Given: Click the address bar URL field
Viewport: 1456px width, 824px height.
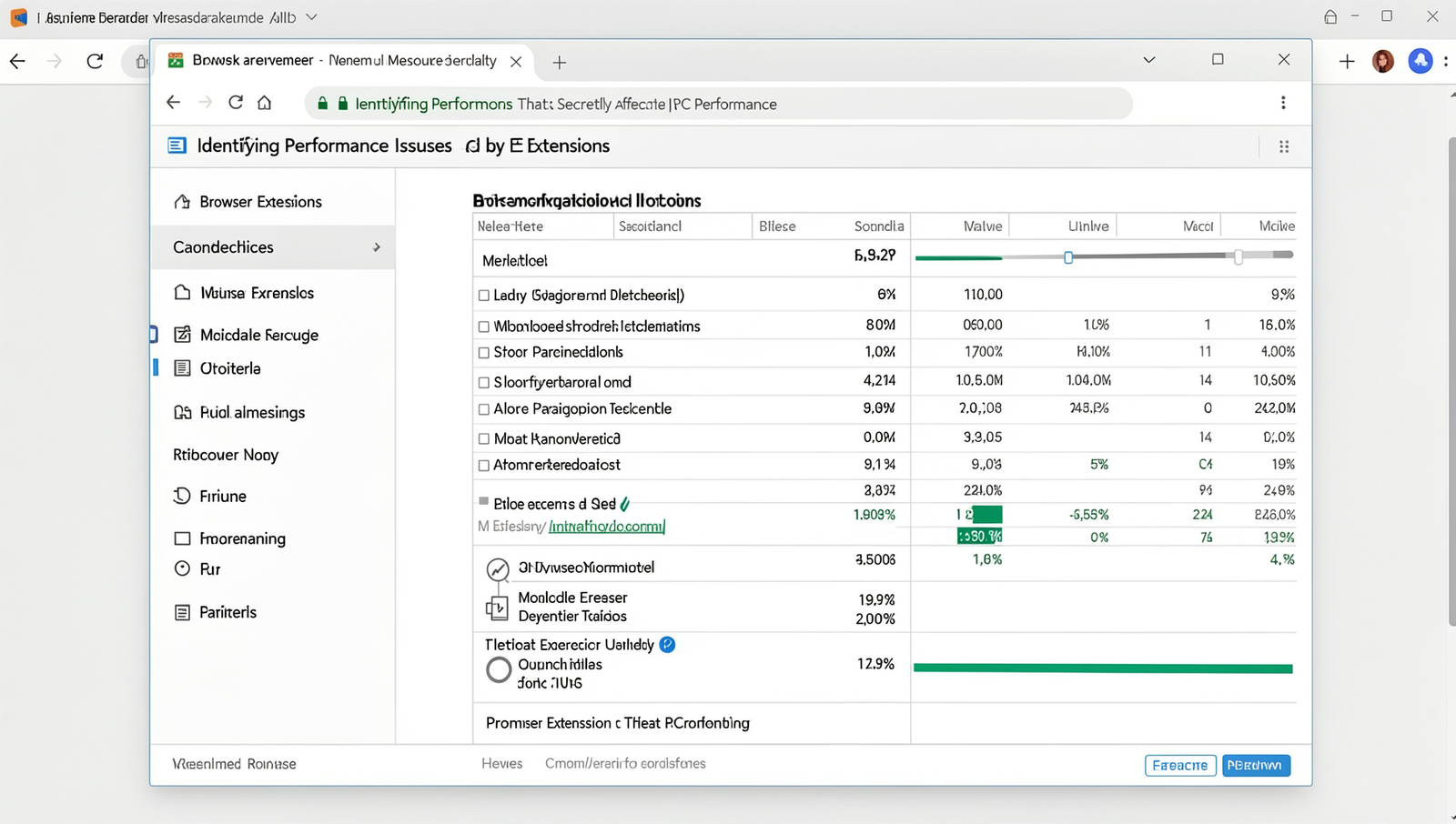Looking at the screenshot, I should pos(719,104).
